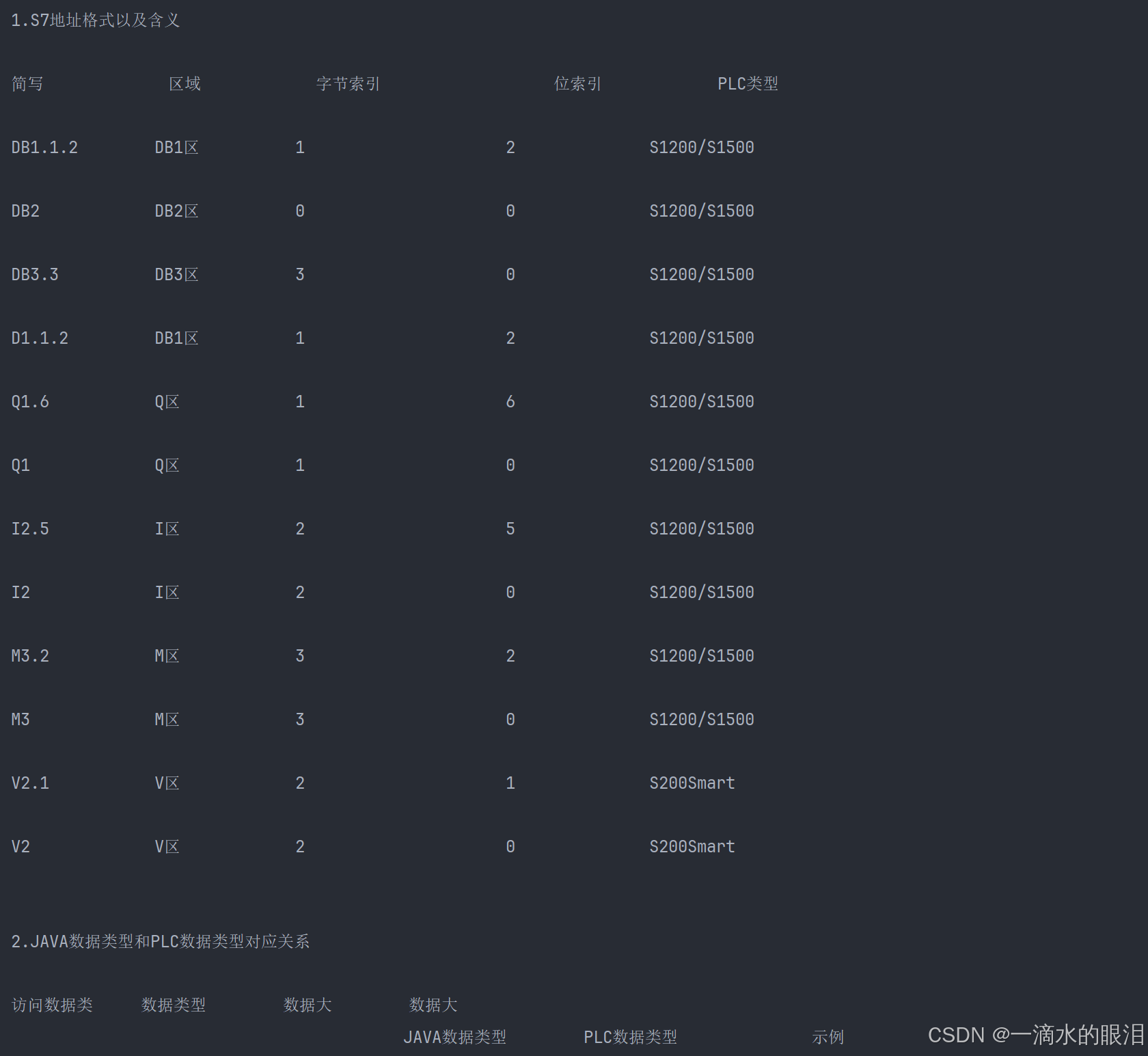Select the 'Q1' address in first column
1148x1056 pixels.
(x=20, y=465)
